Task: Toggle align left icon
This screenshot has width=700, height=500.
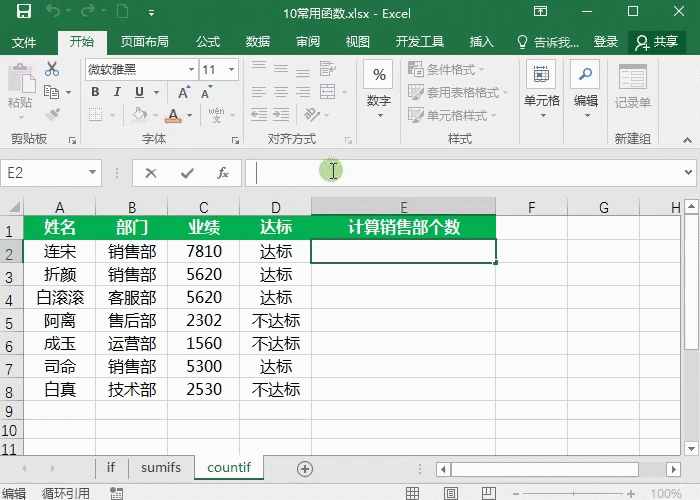Action: (259, 92)
